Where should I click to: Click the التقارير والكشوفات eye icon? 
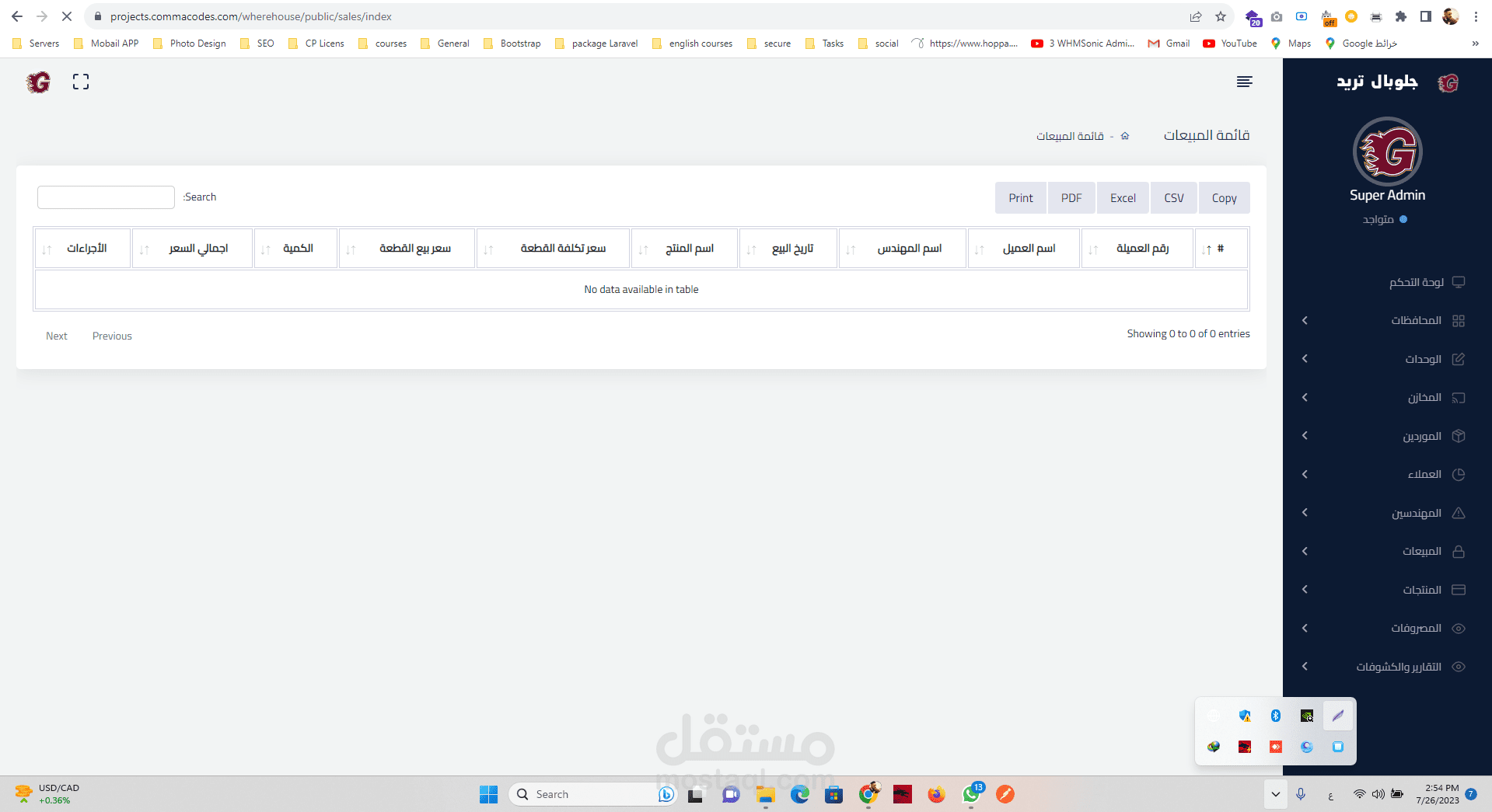[1459, 667]
